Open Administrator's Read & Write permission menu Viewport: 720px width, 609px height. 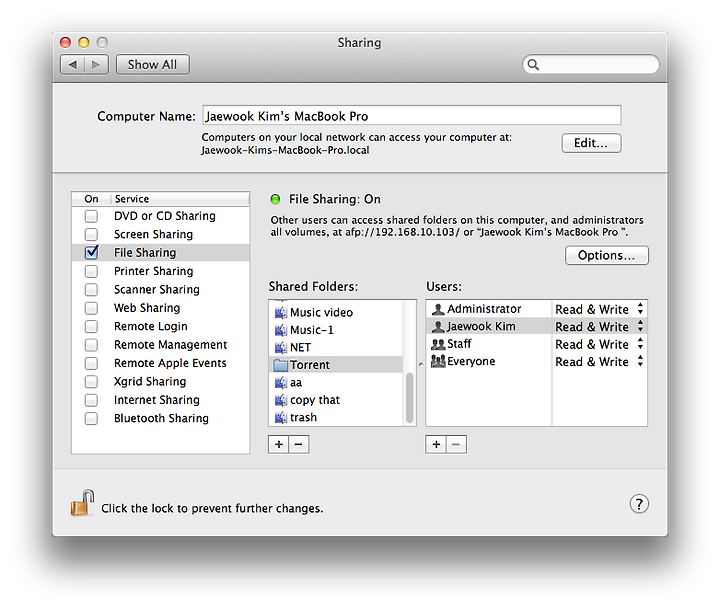click(x=599, y=309)
